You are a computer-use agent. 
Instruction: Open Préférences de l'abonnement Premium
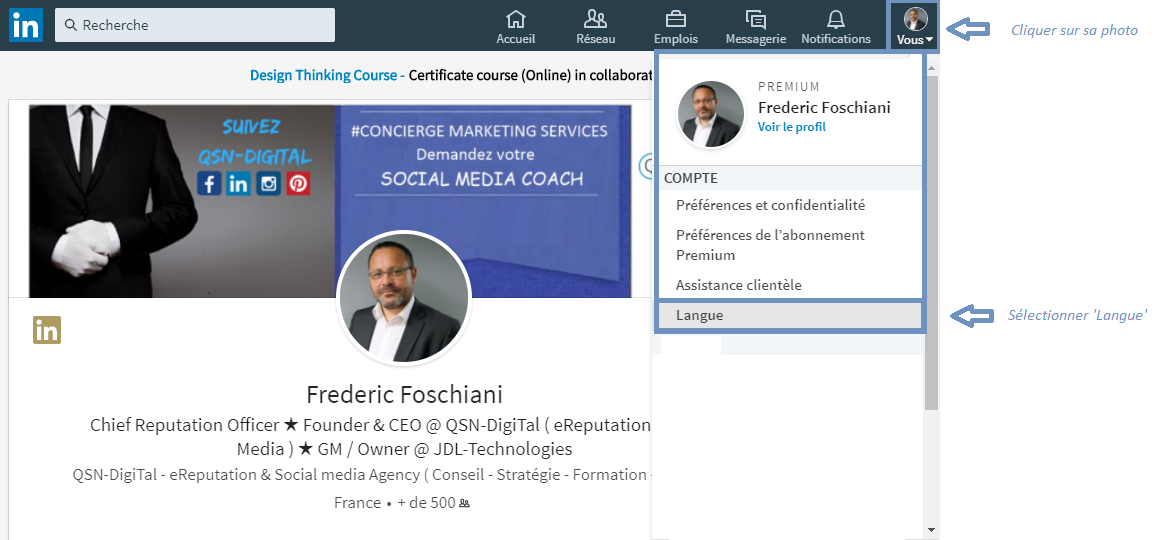pyautogui.click(x=770, y=245)
